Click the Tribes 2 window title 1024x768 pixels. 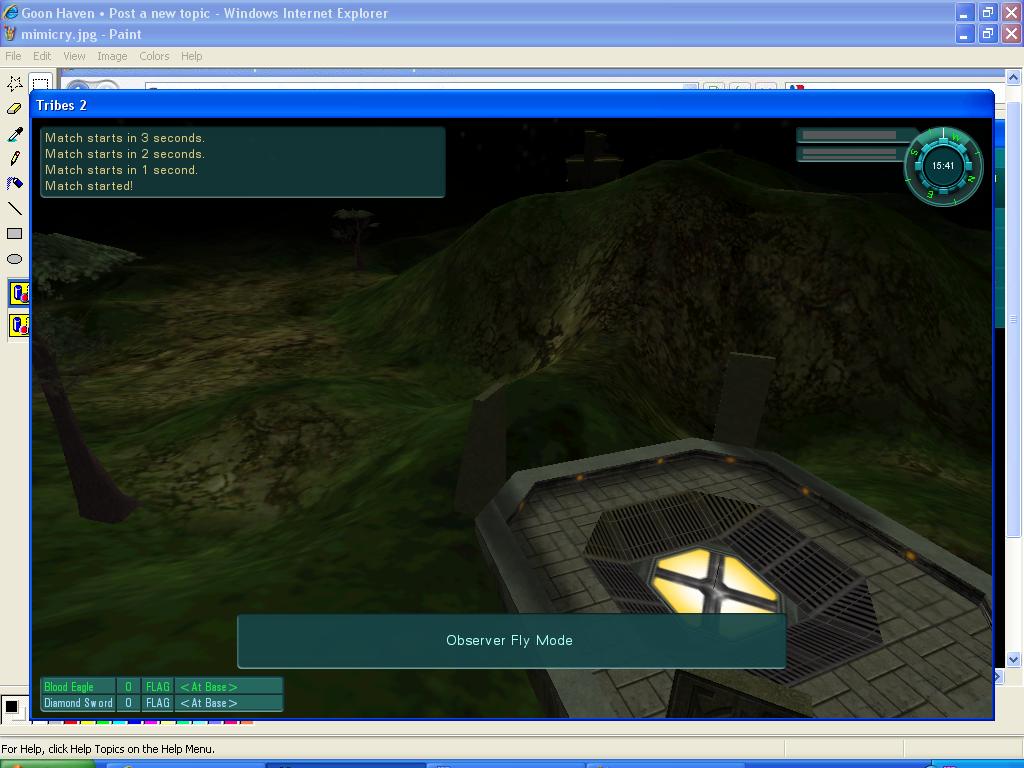click(61, 105)
